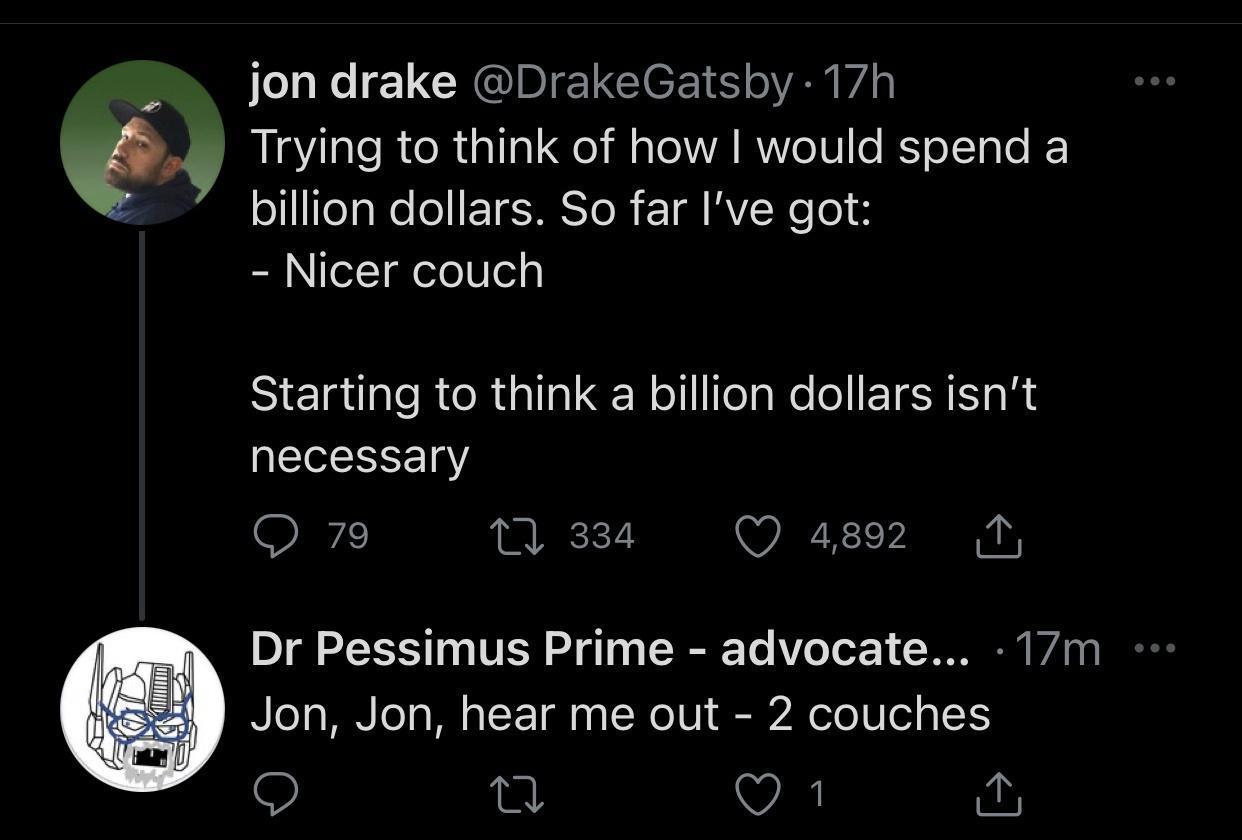This screenshot has height=840, width=1242.
Task: Like Dr Pessimus Prime's reply
Action: (x=757, y=795)
